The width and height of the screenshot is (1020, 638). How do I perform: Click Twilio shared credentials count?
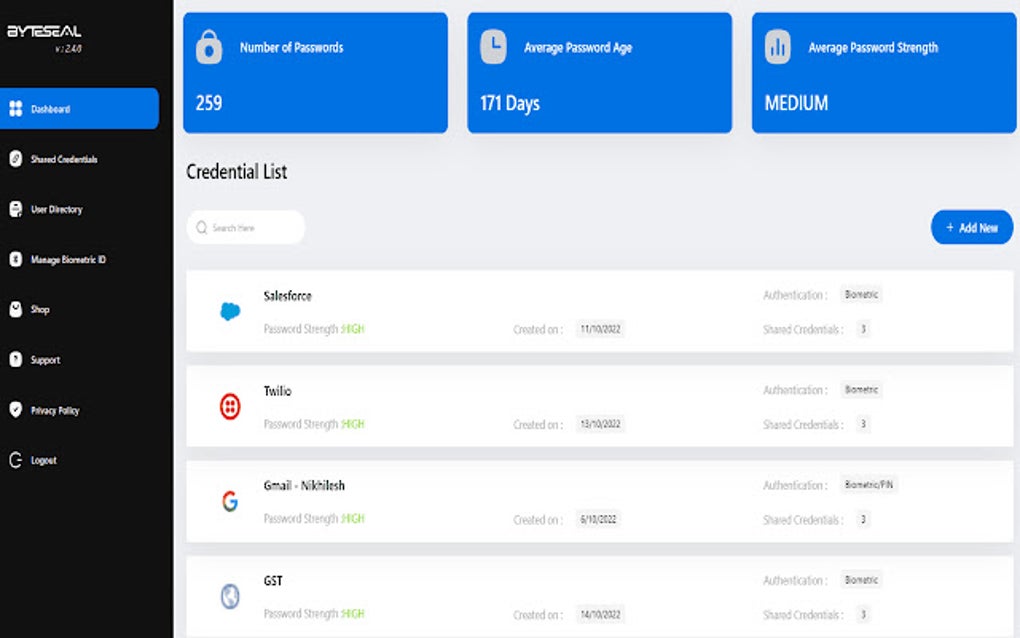point(863,424)
